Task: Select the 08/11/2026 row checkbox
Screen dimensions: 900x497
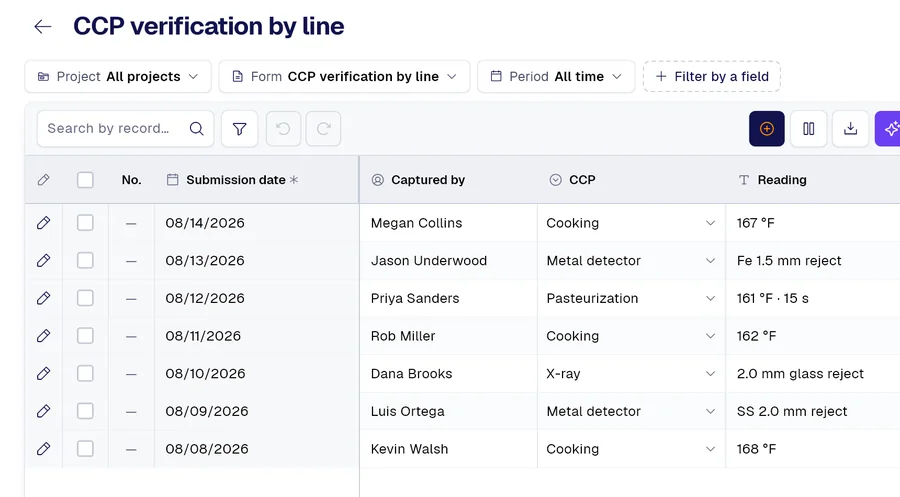Action: point(85,336)
